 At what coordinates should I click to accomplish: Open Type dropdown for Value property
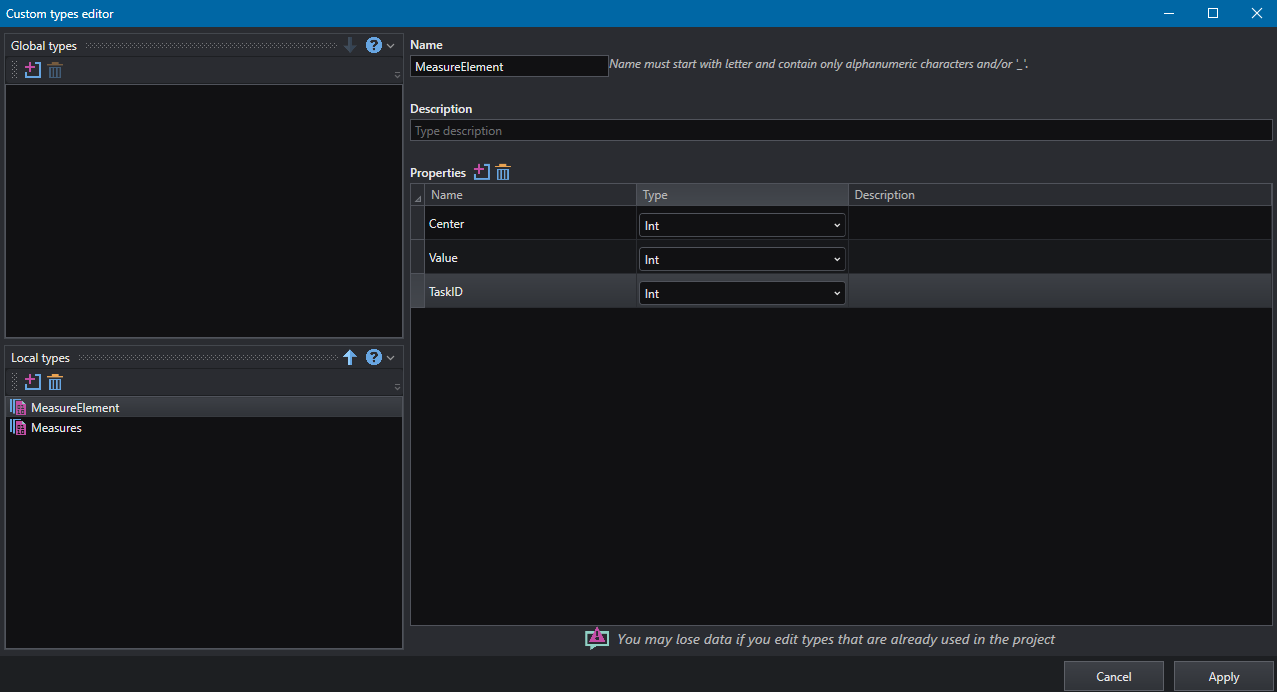tap(742, 259)
